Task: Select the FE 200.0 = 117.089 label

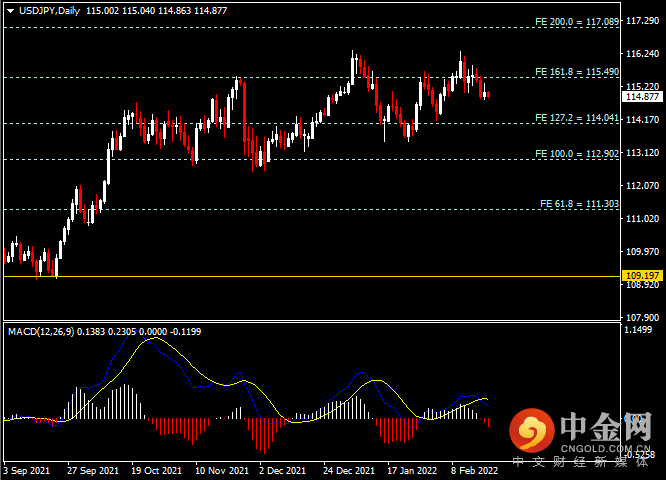Action: (x=577, y=21)
